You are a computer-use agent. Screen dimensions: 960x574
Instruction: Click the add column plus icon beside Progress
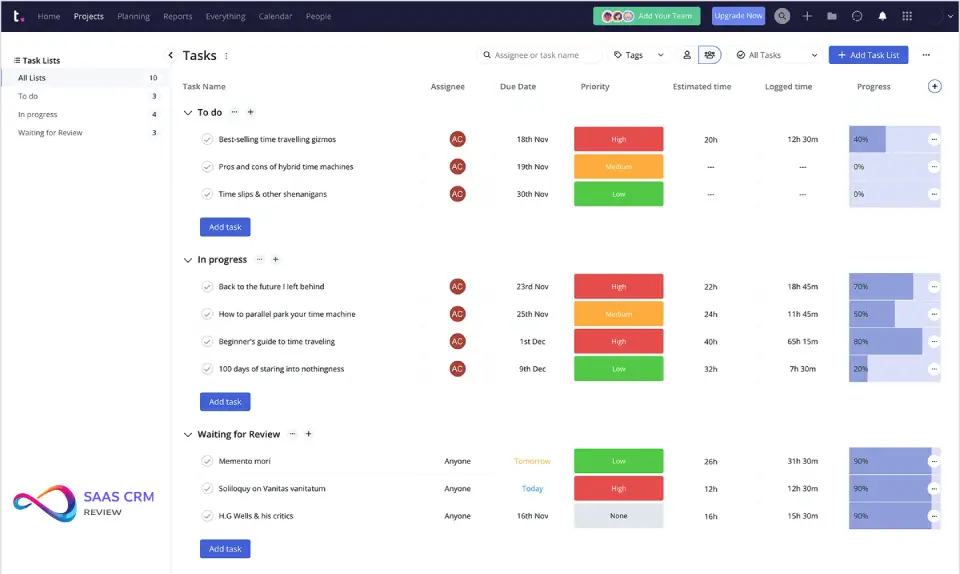pos(935,87)
